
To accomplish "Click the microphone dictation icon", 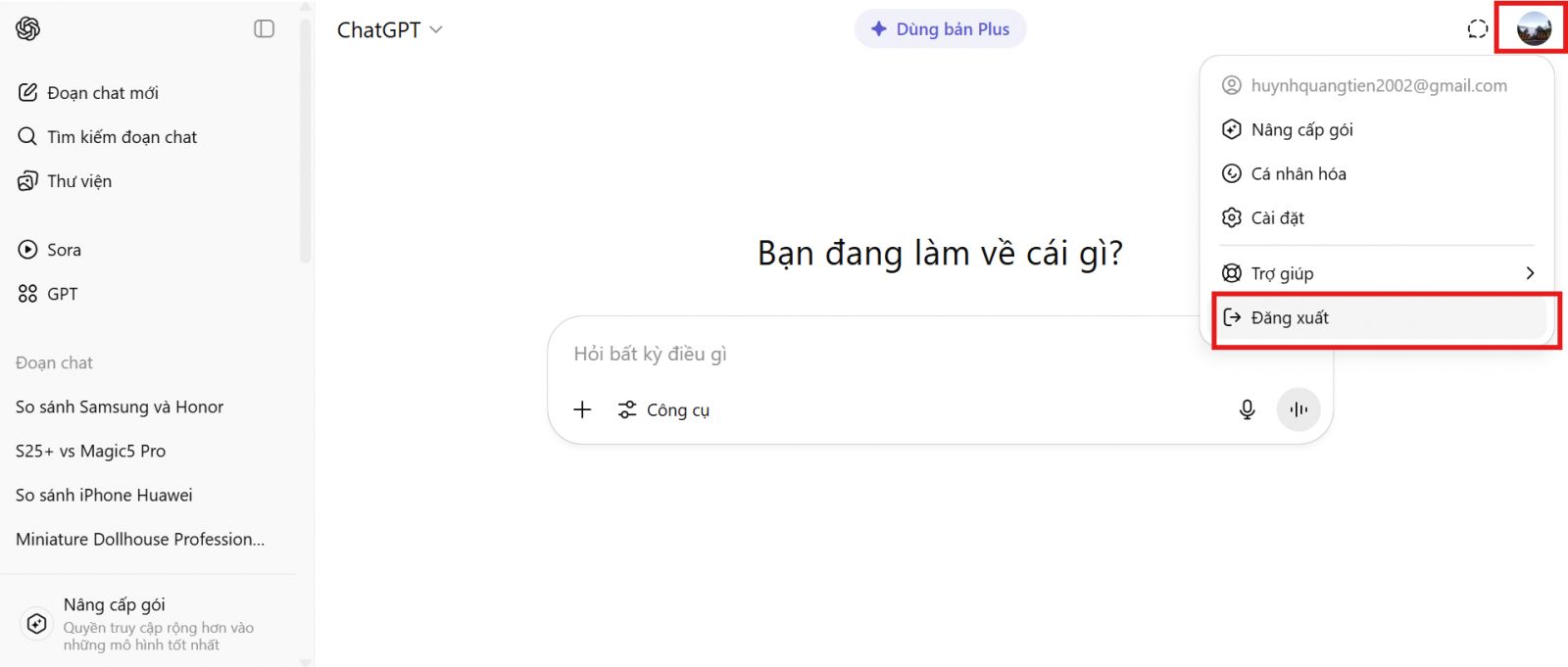I will coord(1247,409).
